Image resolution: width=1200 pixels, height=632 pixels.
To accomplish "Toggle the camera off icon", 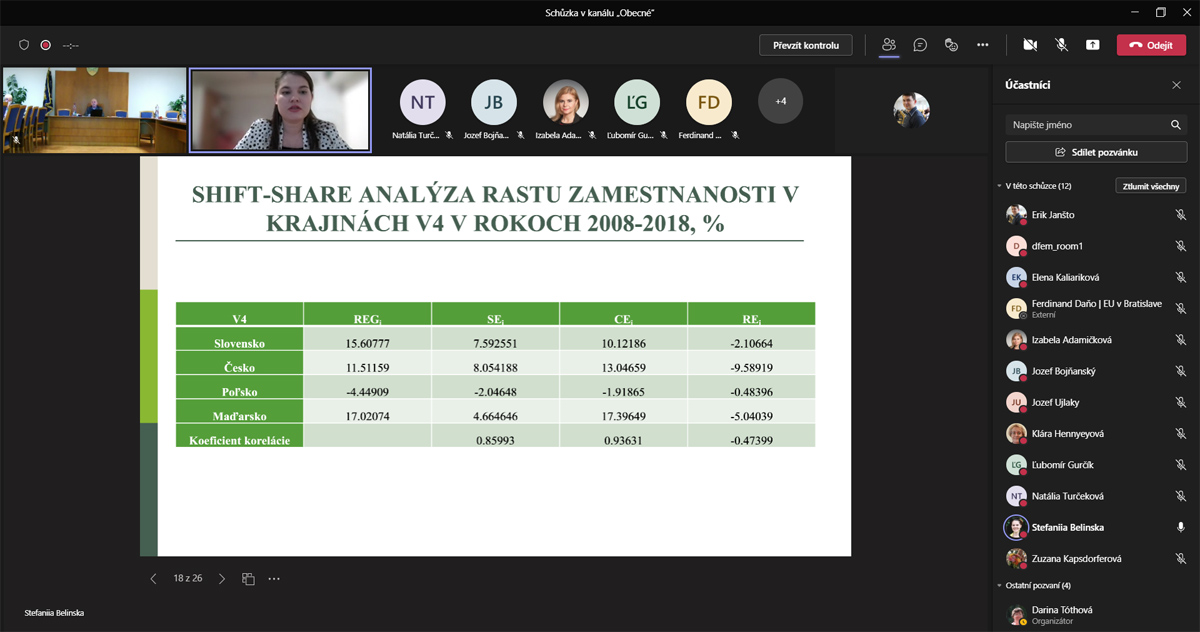I will tap(1030, 45).
